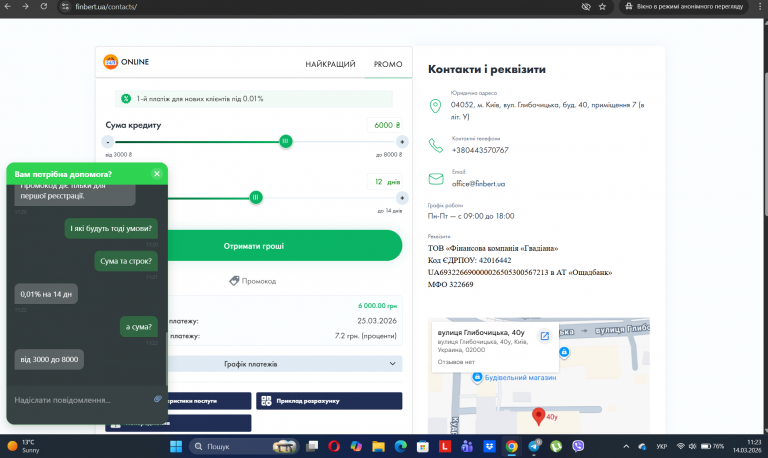Bookmark this page with the star icon
768x458 pixels.
click(x=602, y=7)
